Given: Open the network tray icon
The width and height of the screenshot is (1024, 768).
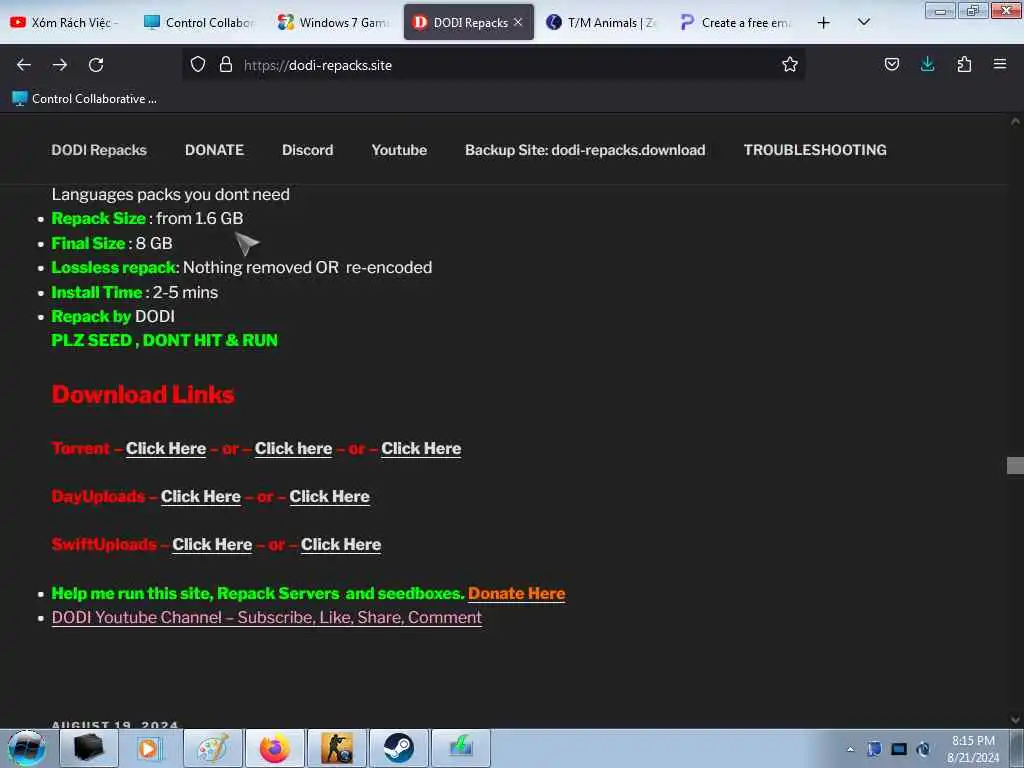Looking at the screenshot, I should (x=899, y=749).
